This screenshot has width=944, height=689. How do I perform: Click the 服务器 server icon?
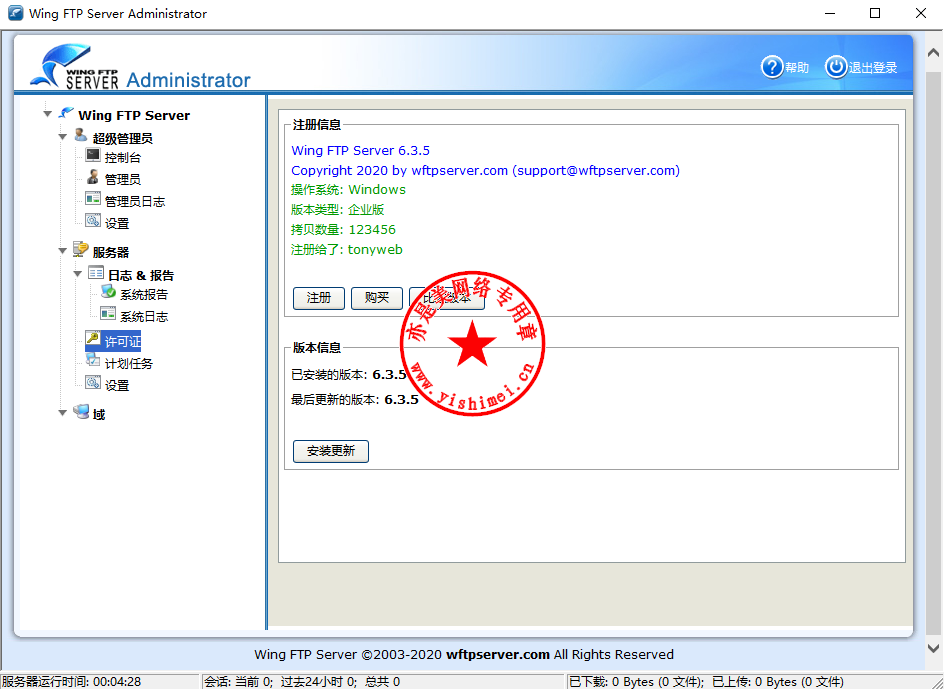coord(81,249)
